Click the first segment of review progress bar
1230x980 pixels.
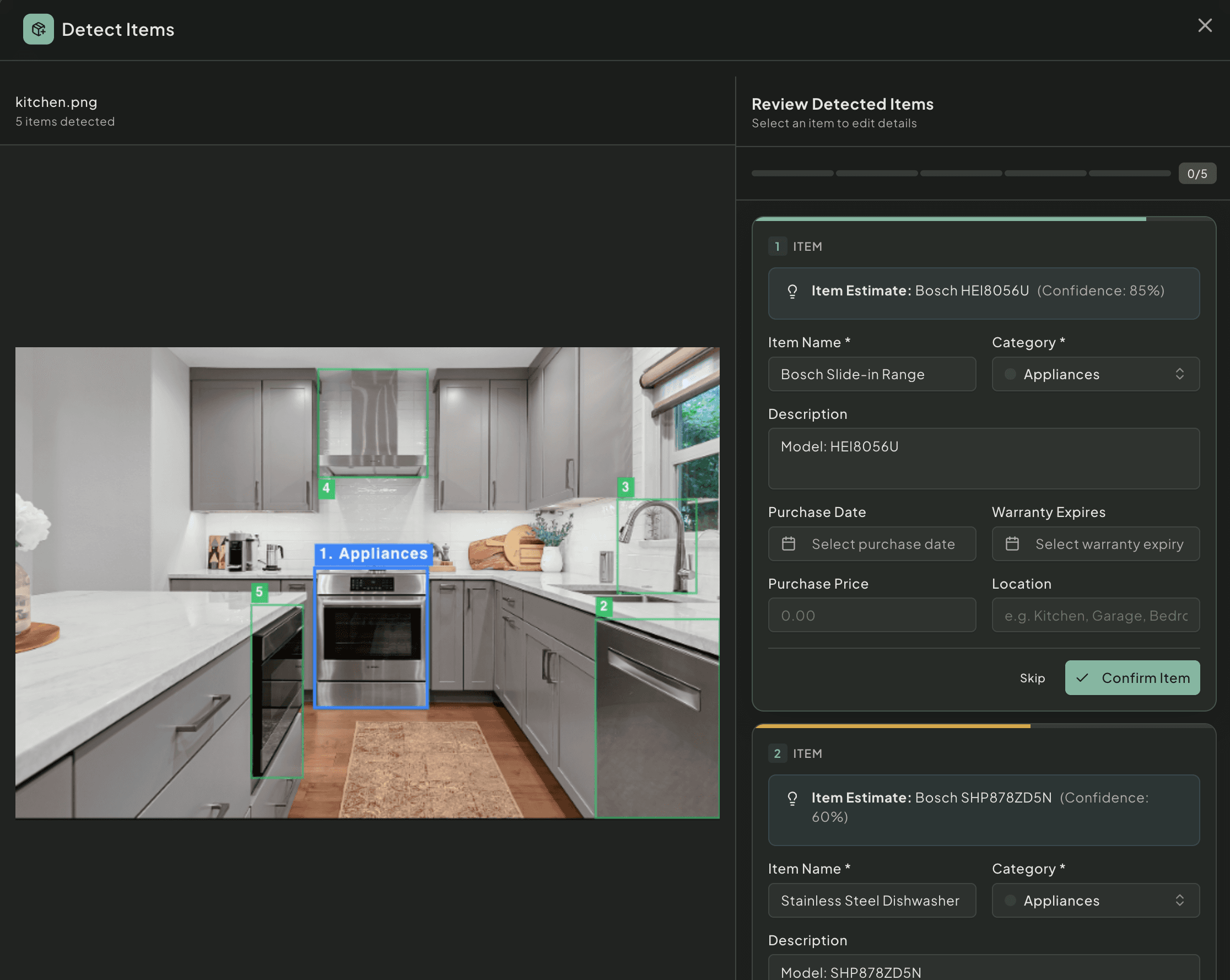[792, 174]
